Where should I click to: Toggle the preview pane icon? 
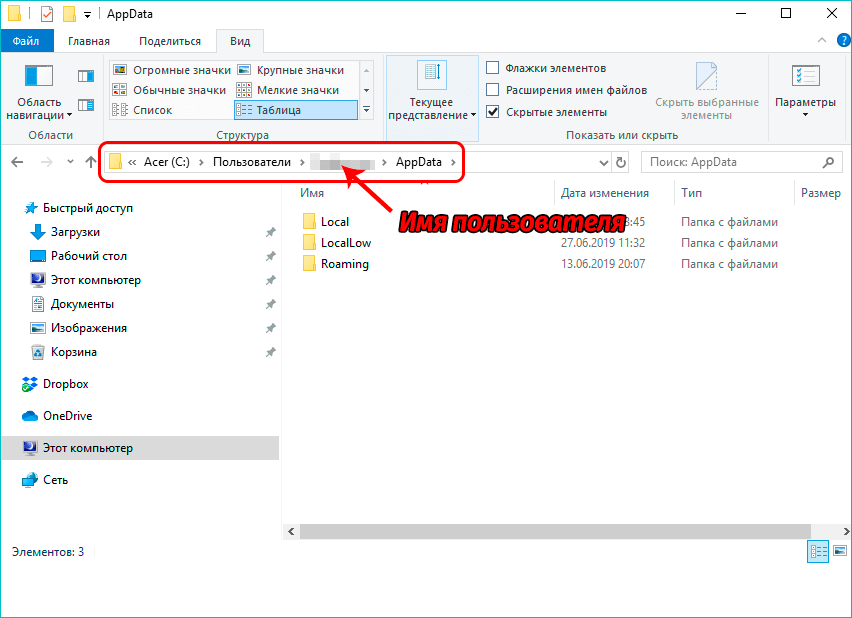[x=86, y=76]
